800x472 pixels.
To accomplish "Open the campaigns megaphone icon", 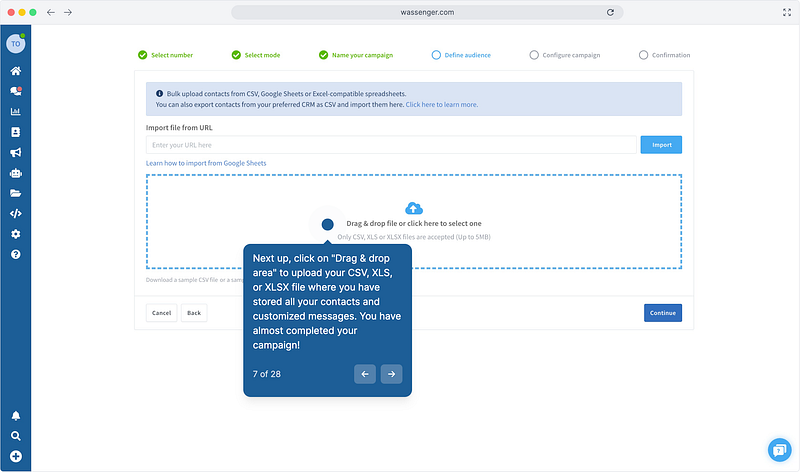I will [x=15, y=152].
